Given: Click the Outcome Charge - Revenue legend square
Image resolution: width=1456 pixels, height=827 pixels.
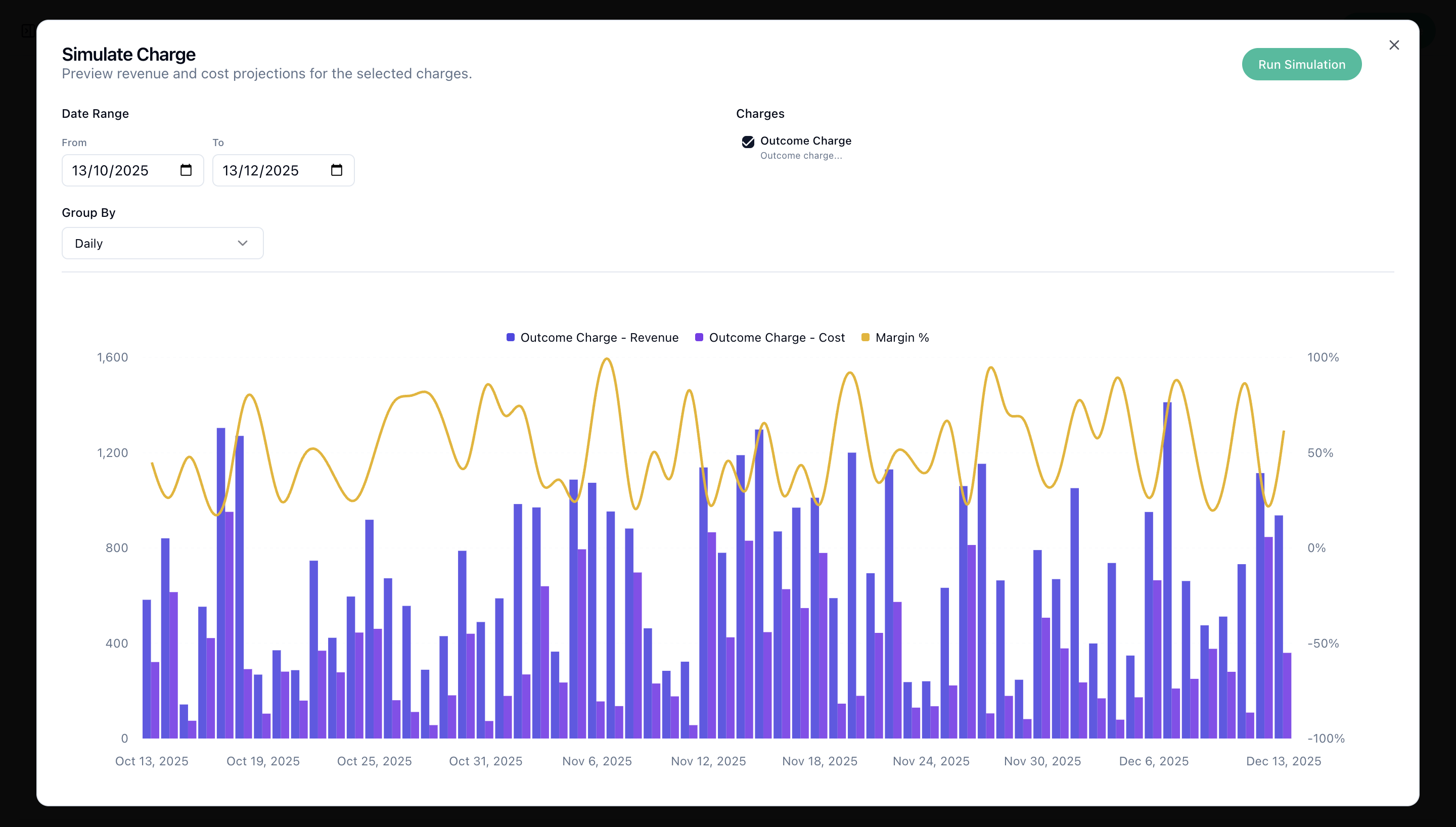Looking at the screenshot, I should tap(510, 337).
